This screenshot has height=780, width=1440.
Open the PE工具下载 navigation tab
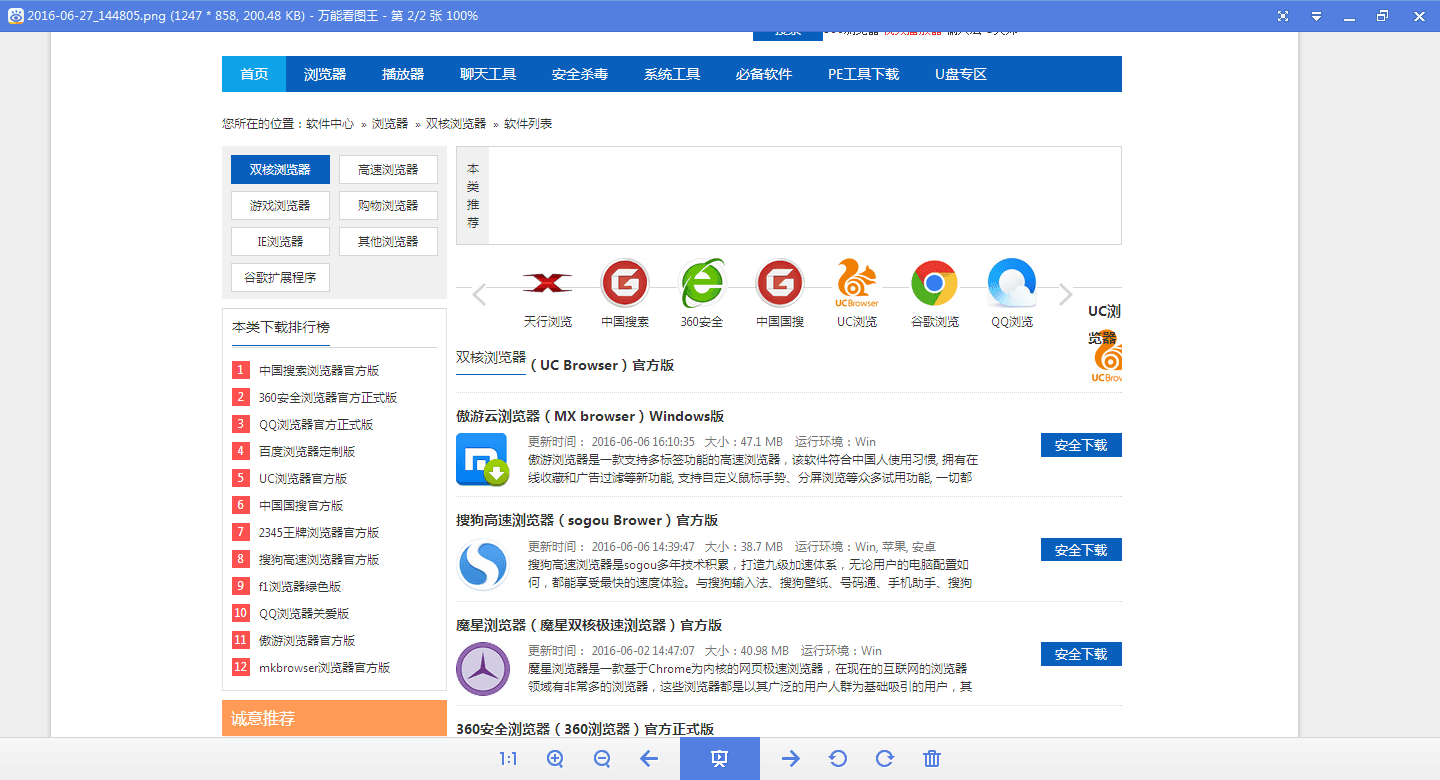[864, 74]
